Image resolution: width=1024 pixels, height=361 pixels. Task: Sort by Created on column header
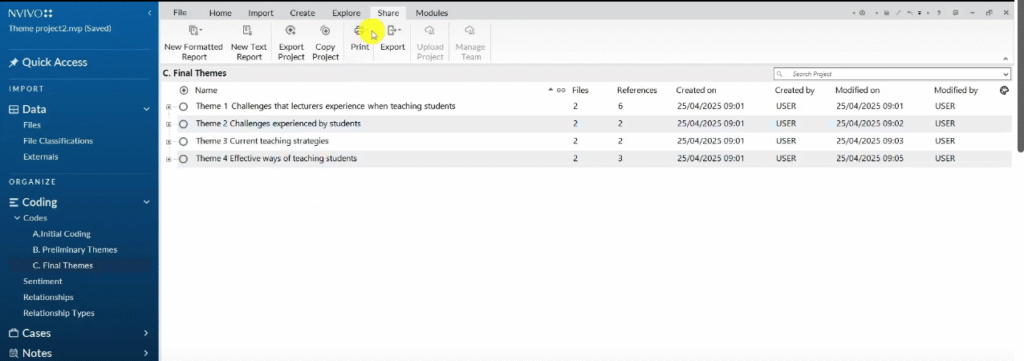(696, 91)
